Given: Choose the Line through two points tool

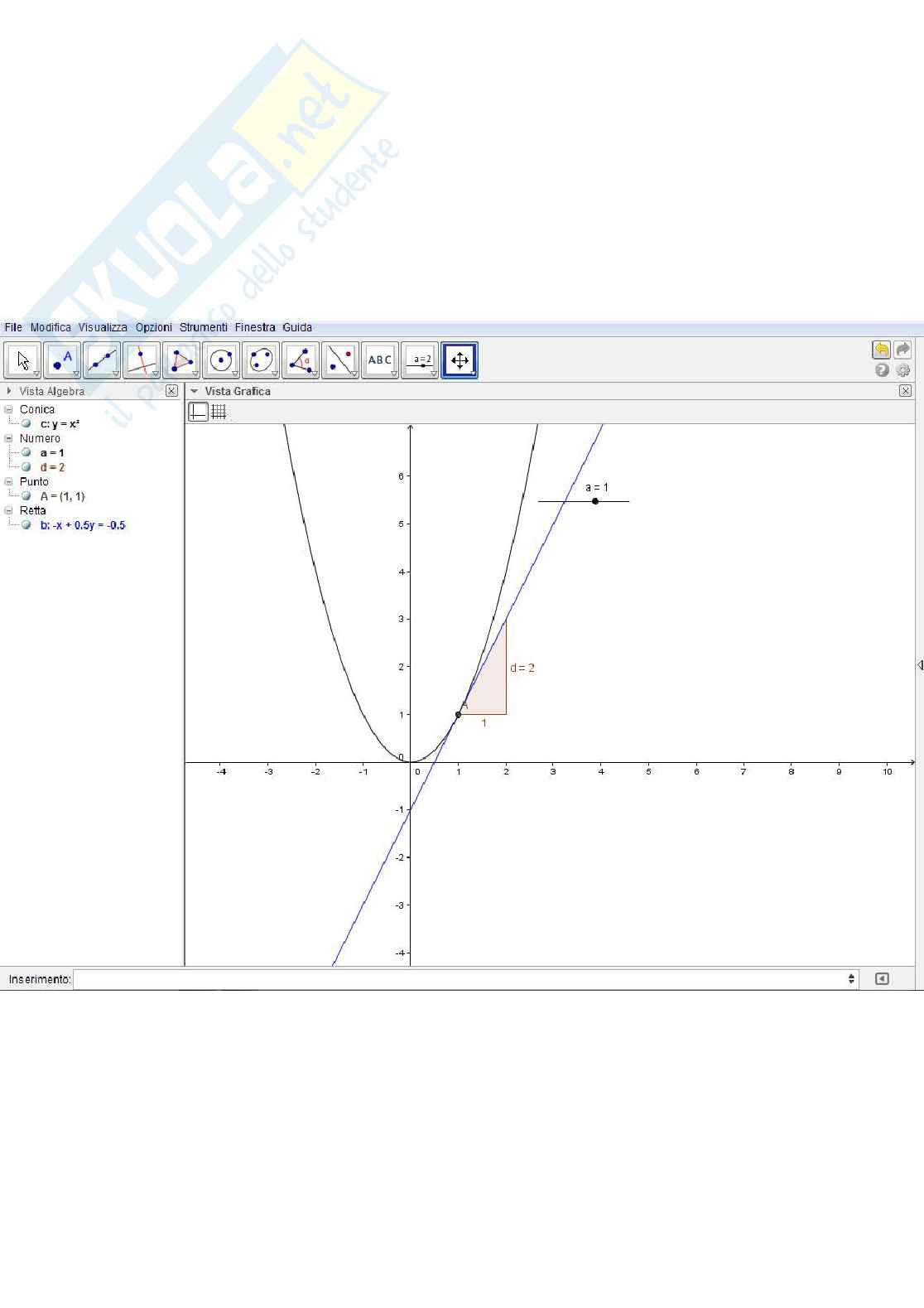Looking at the screenshot, I should pyautogui.click(x=102, y=360).
